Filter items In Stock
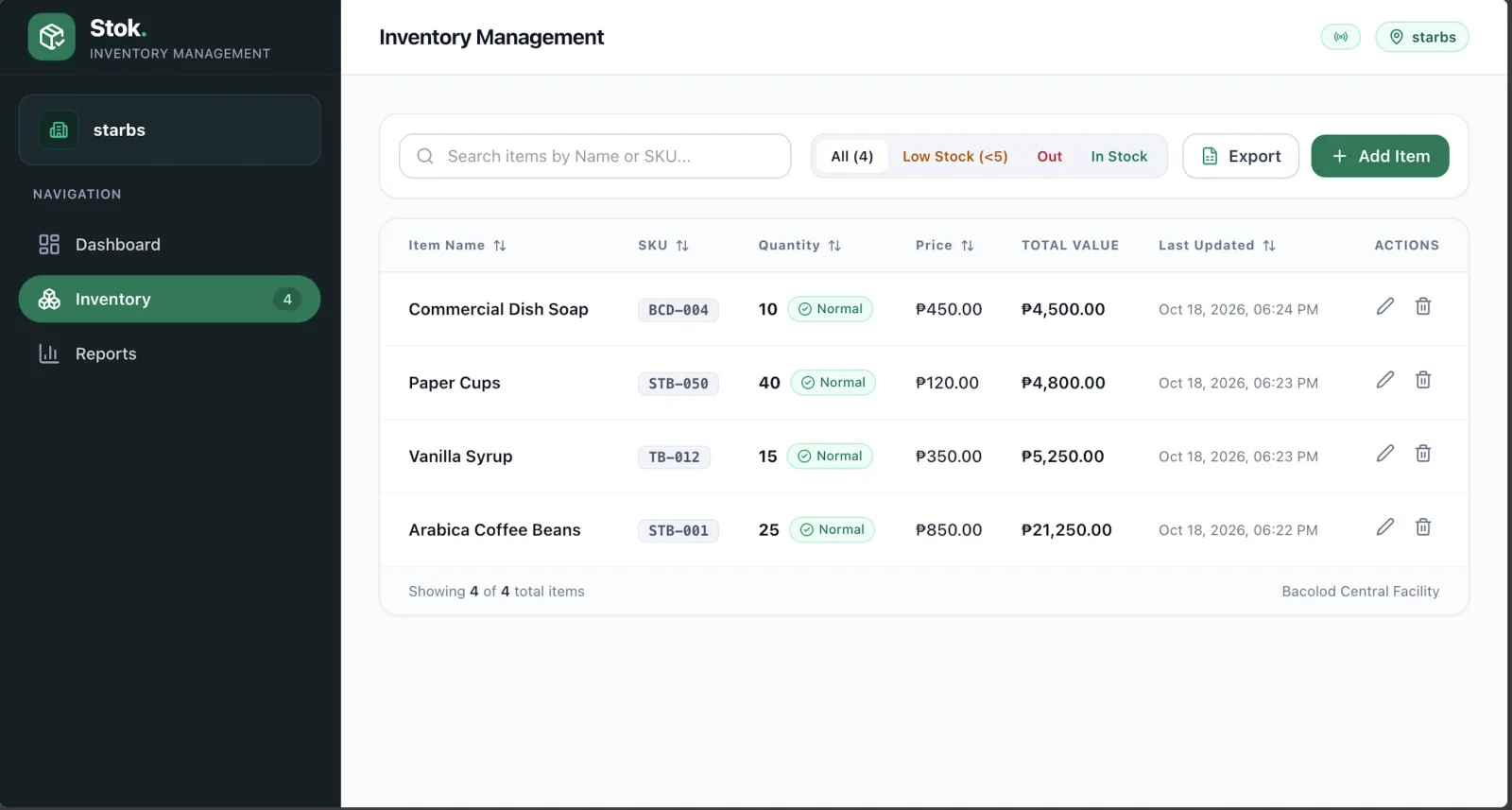This screenshot has width=1512, height=810. (x=1119, y=156)
